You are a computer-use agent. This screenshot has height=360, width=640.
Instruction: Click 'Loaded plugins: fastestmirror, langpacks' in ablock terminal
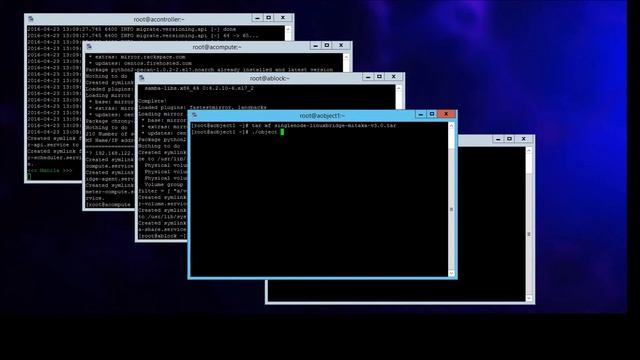(202, 107)
